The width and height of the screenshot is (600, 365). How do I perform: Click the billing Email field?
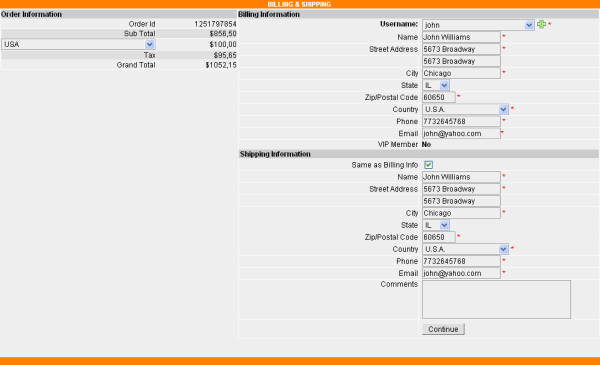[461, 134]
